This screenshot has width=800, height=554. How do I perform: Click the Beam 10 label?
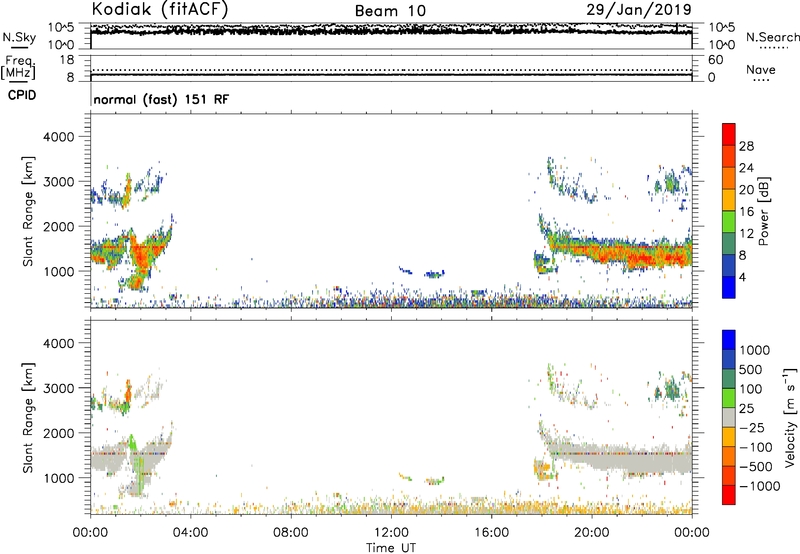pos(390,11)
